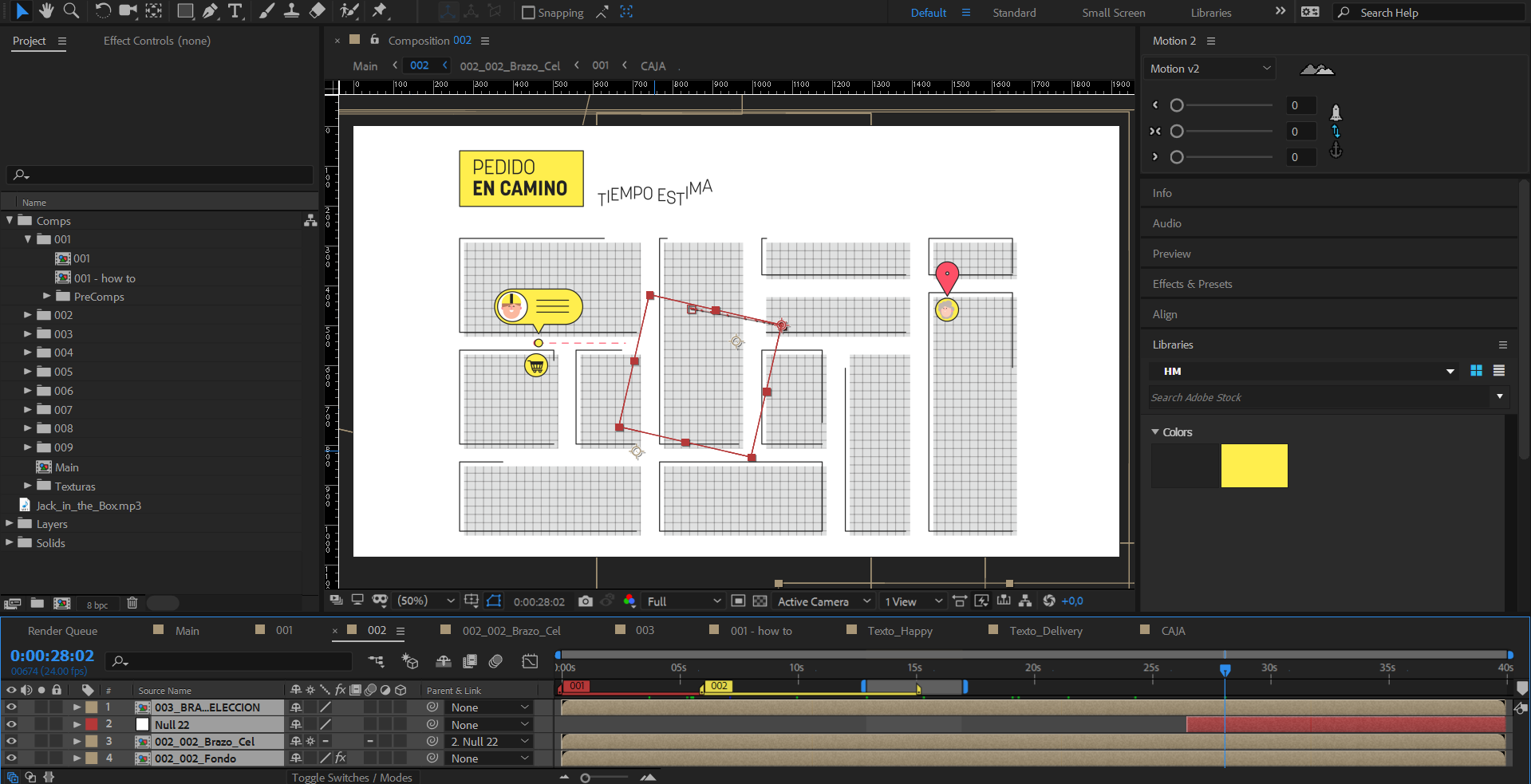Open the Effect Controls tab
This screenshot has width=1531, height=784.
[x=157, y=41]
